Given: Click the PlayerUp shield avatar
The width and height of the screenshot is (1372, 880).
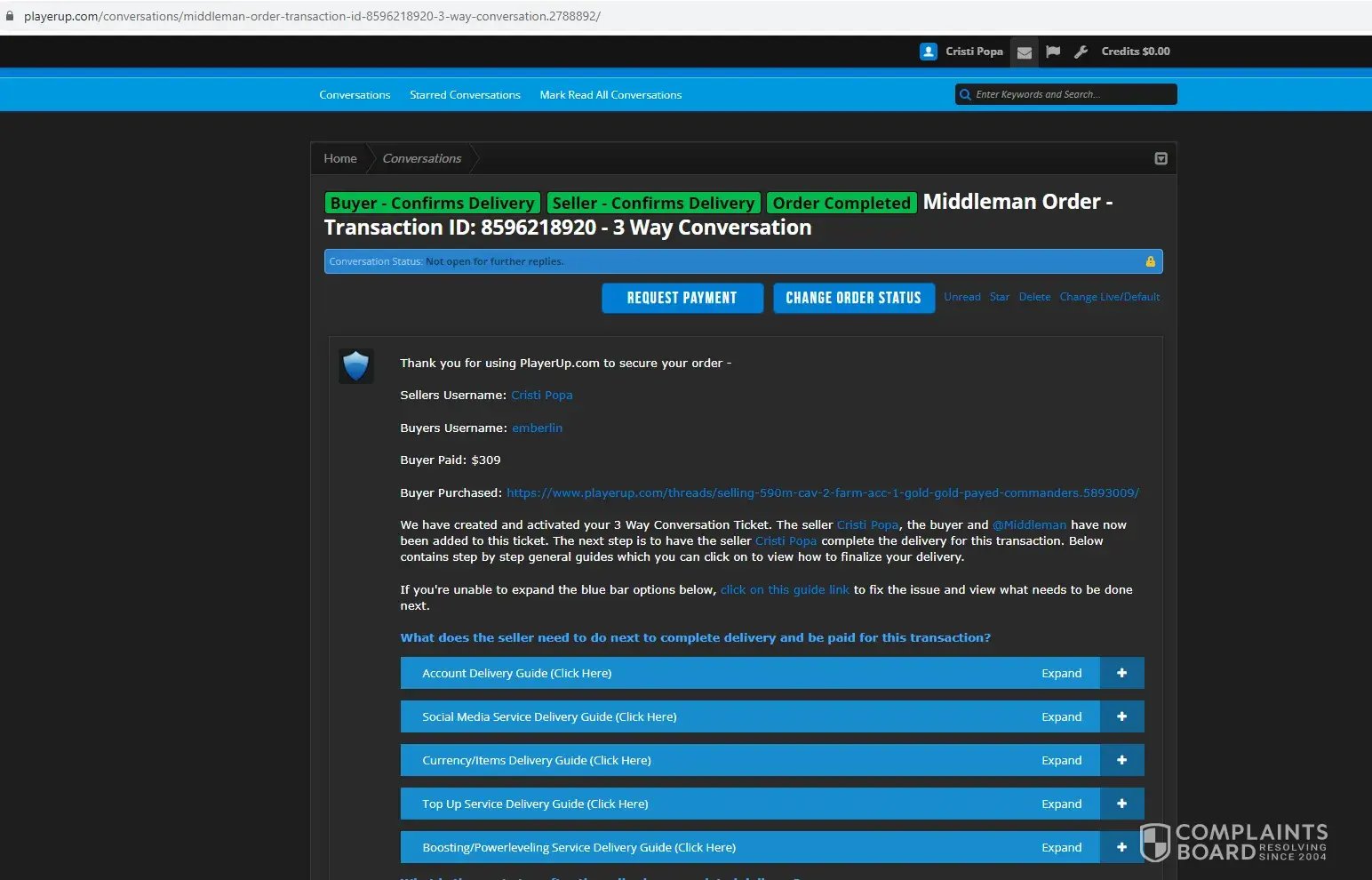Looking at the screenshot, I should click(x=356, y=366).
